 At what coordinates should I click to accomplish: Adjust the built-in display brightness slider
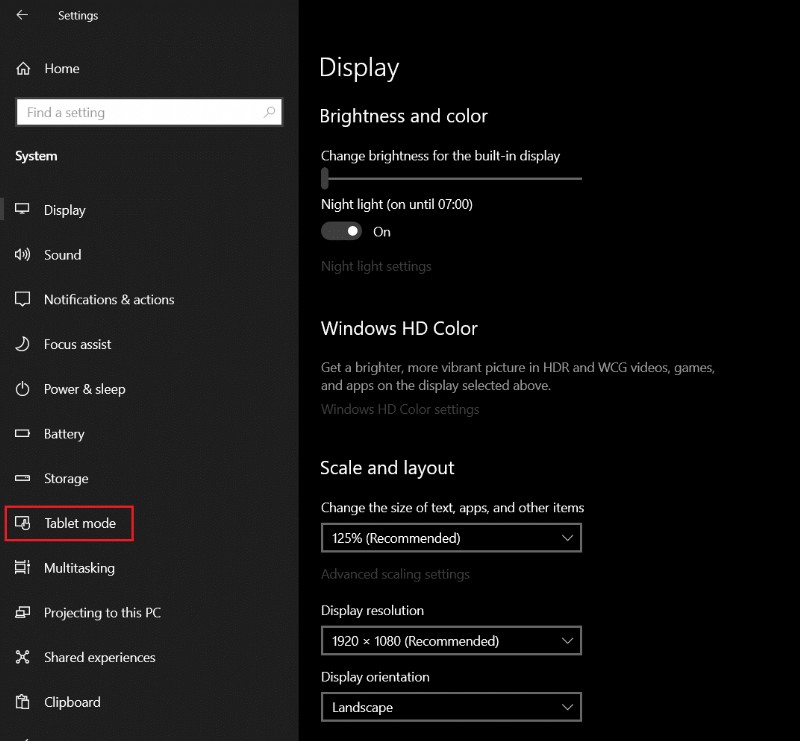324,178
